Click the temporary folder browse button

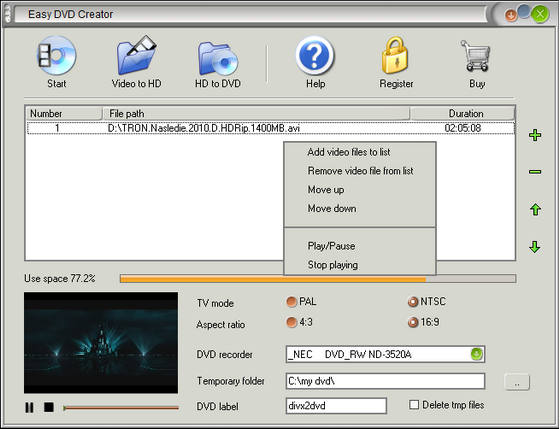tap(517, 382)
